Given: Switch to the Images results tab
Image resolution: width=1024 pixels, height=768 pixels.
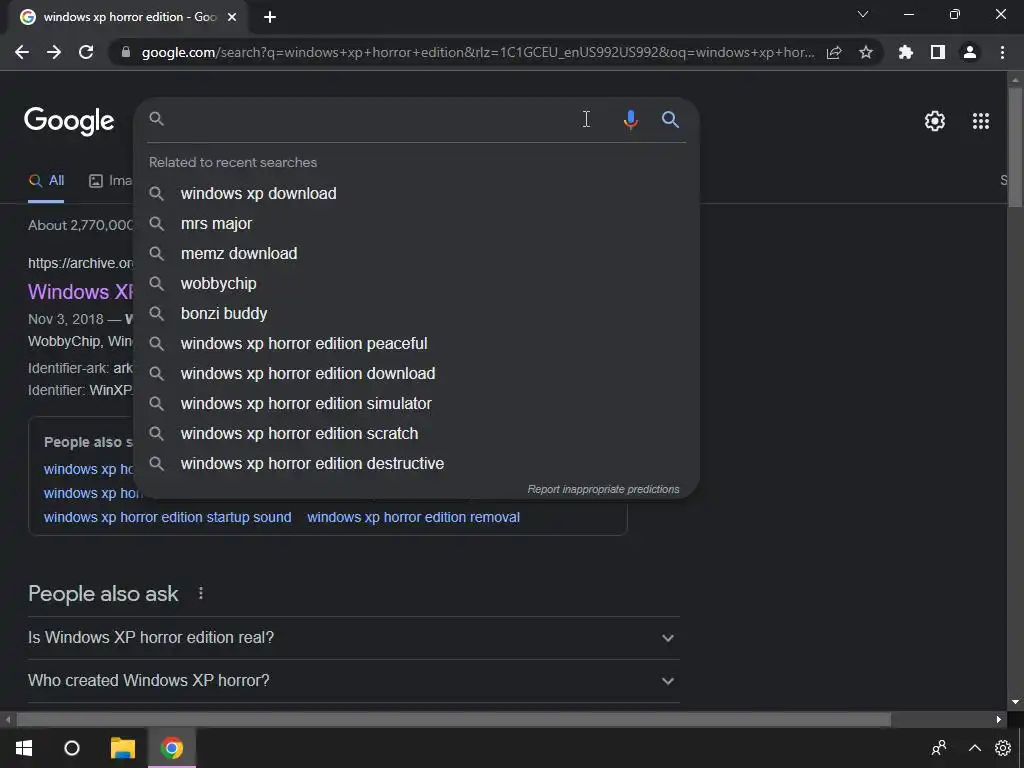Looking at the screenshot, I should point(110,181).
